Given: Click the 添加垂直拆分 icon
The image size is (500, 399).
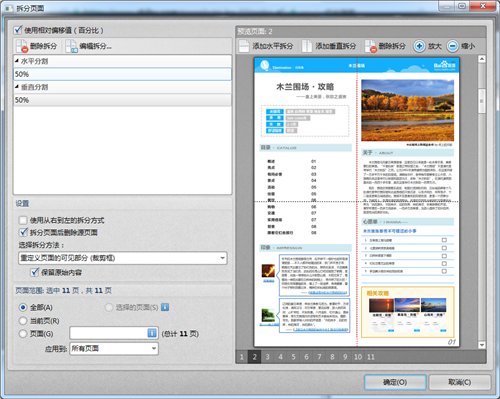Looking at the screenshot, I should 307,46.
